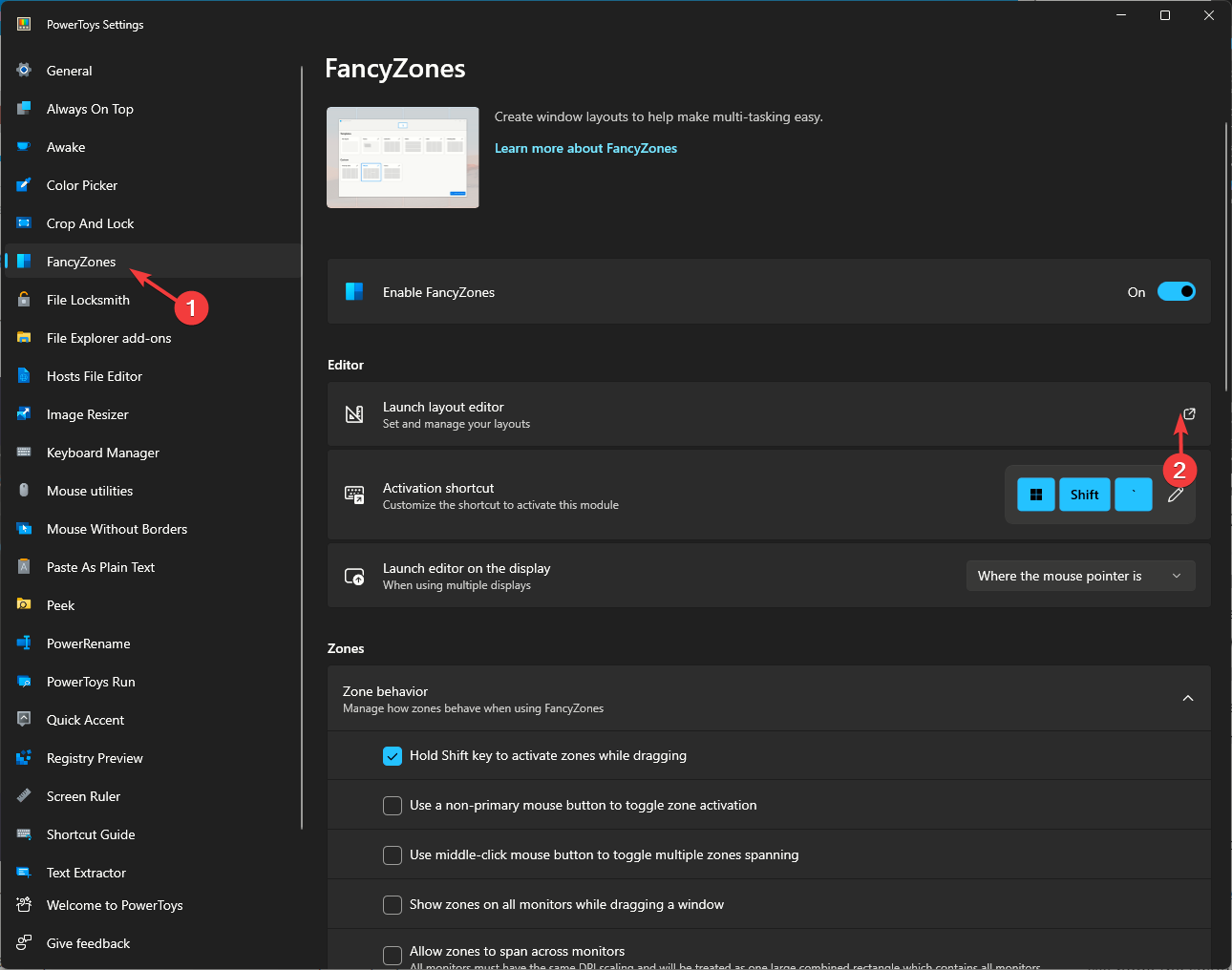Open the 'Where the mouse pointer is' dropdown

point(1080,576)
